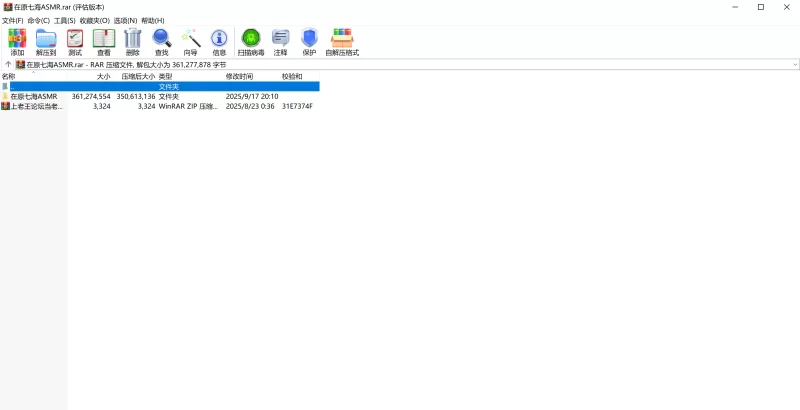Maximize the WinRAR window
Screen dimensions: 800x410
coord(761,7)
